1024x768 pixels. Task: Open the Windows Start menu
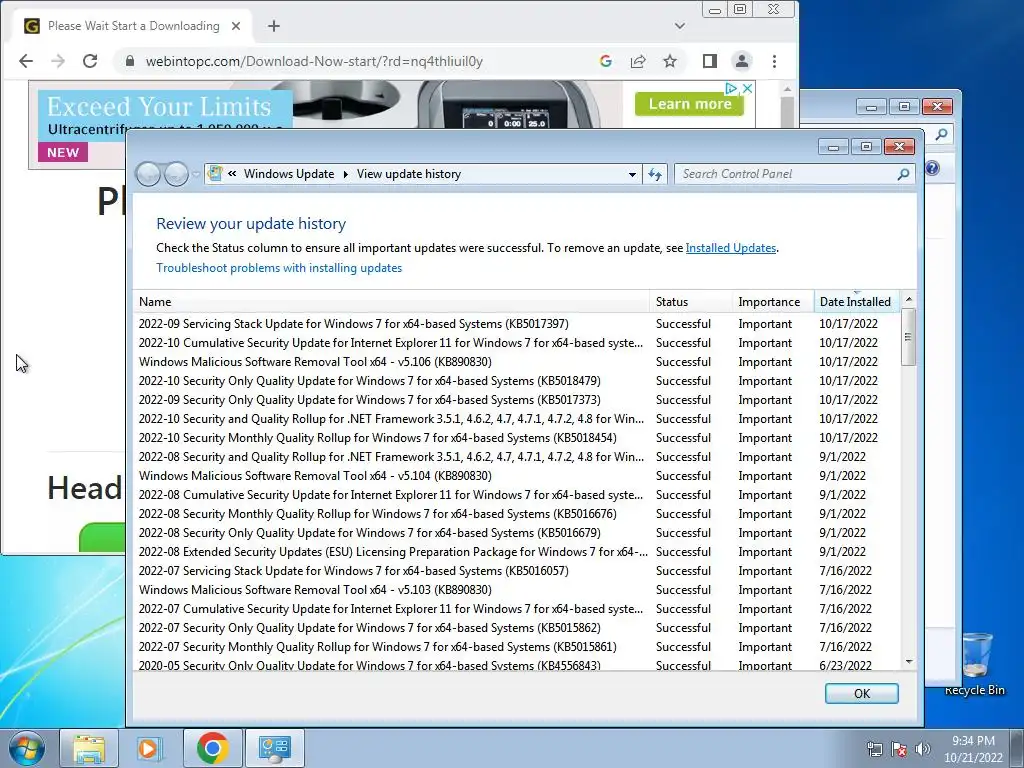[26, 748]
